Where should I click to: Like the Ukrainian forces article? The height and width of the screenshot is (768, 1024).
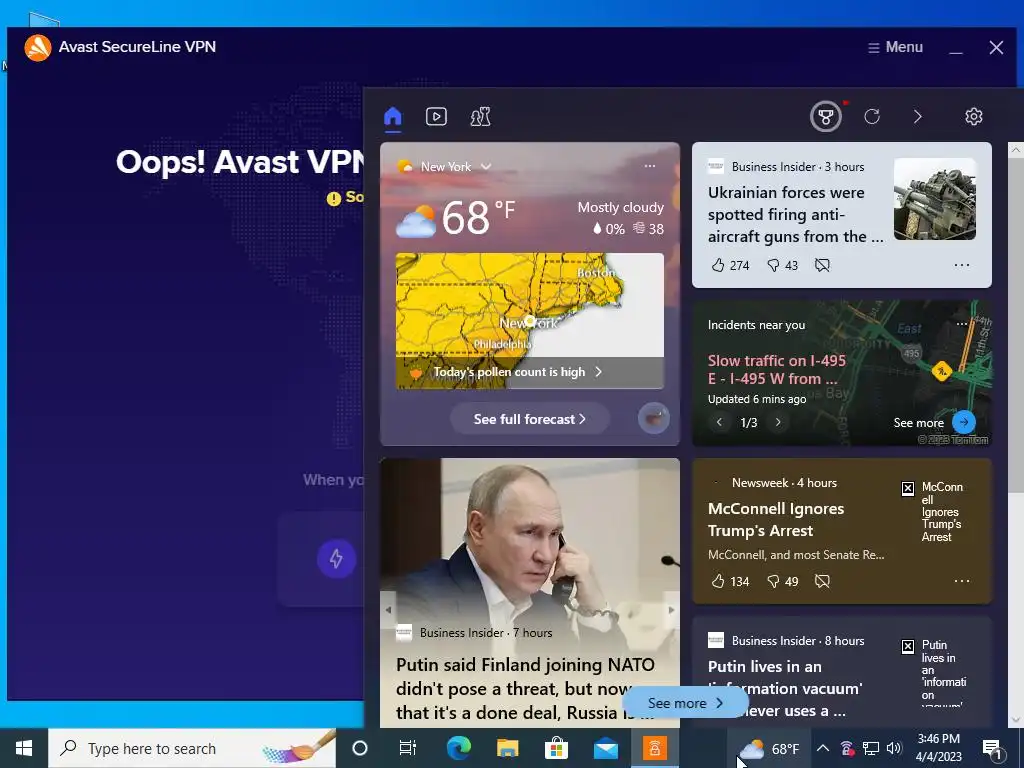(x=730, y=265)
